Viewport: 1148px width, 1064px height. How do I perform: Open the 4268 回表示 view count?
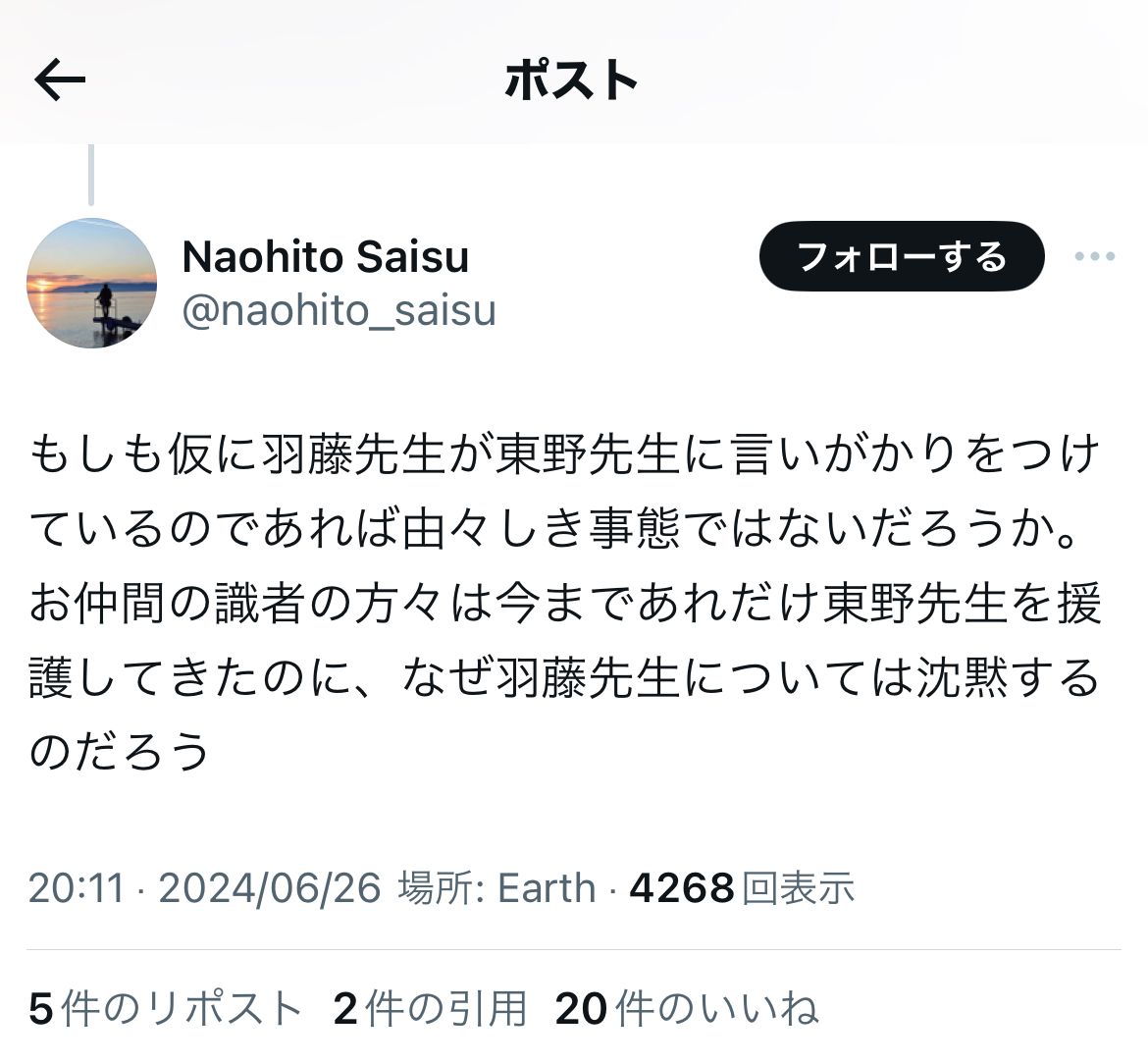[x=742, y=888]
